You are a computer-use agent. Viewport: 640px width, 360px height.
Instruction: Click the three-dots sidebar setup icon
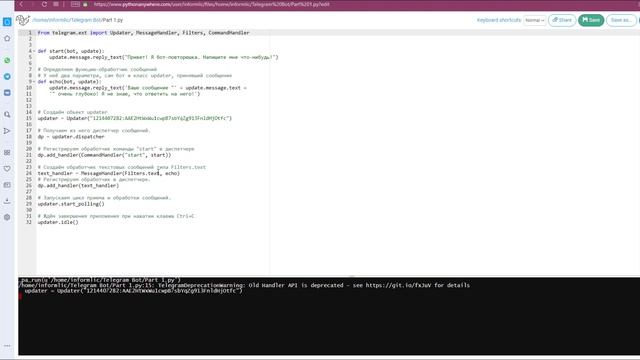pos(7,345)
